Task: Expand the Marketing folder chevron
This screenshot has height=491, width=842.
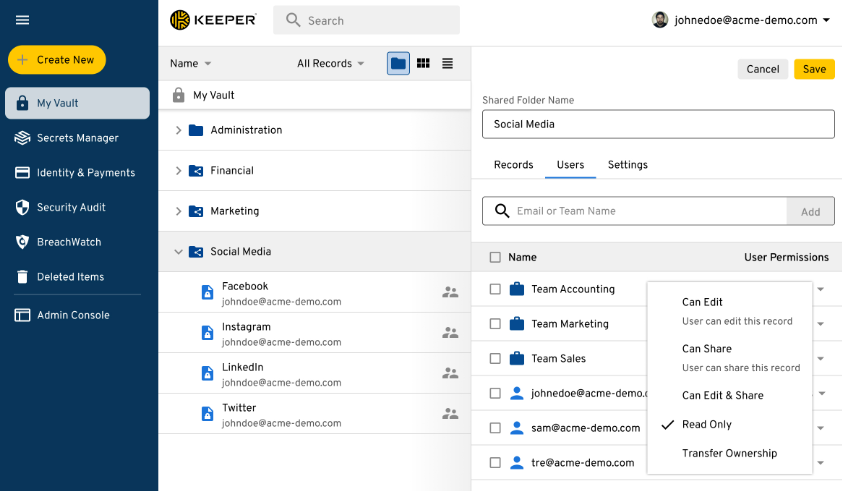Action: 178,211
